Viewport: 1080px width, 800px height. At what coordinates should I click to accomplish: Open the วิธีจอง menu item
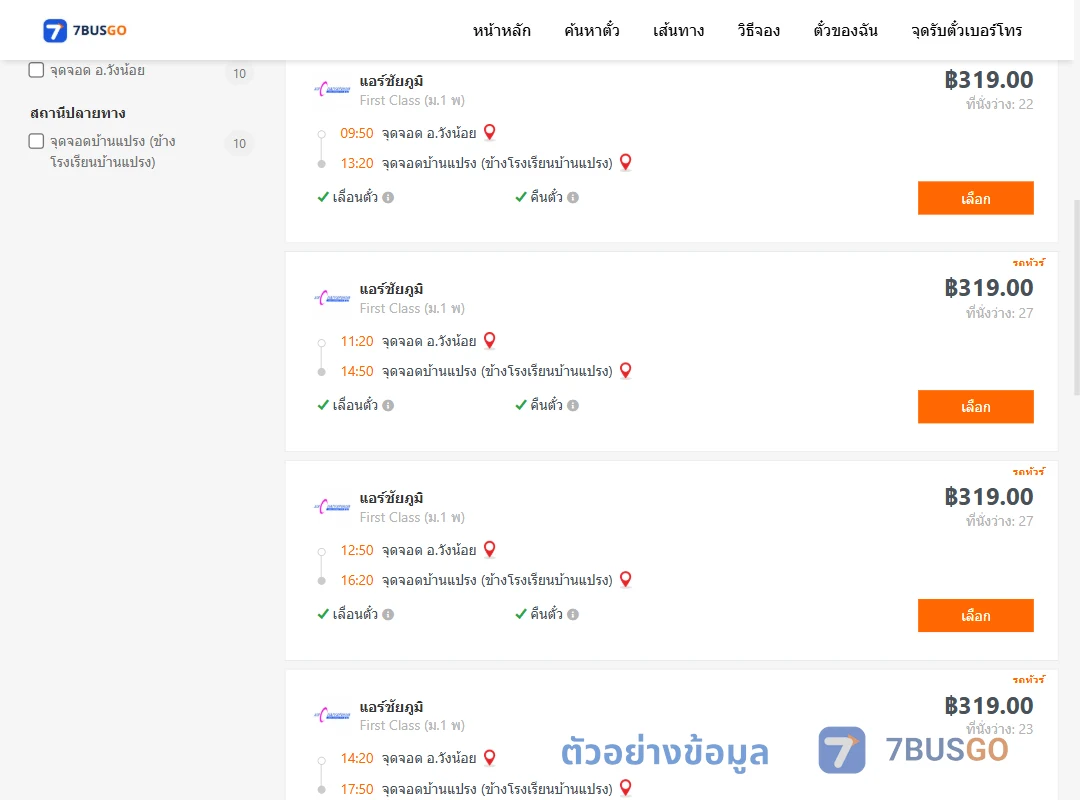pos(758,30)
